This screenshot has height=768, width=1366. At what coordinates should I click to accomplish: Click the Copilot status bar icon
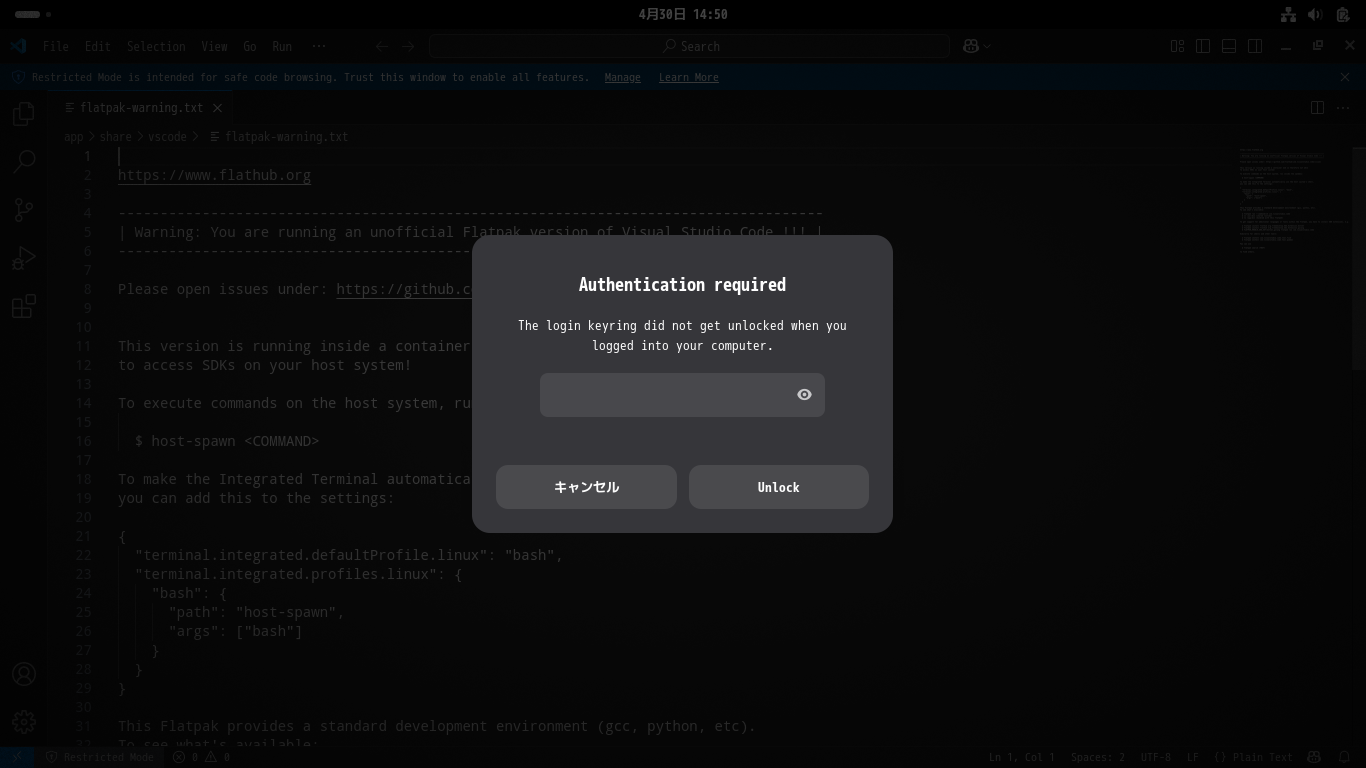[1315, 757]
